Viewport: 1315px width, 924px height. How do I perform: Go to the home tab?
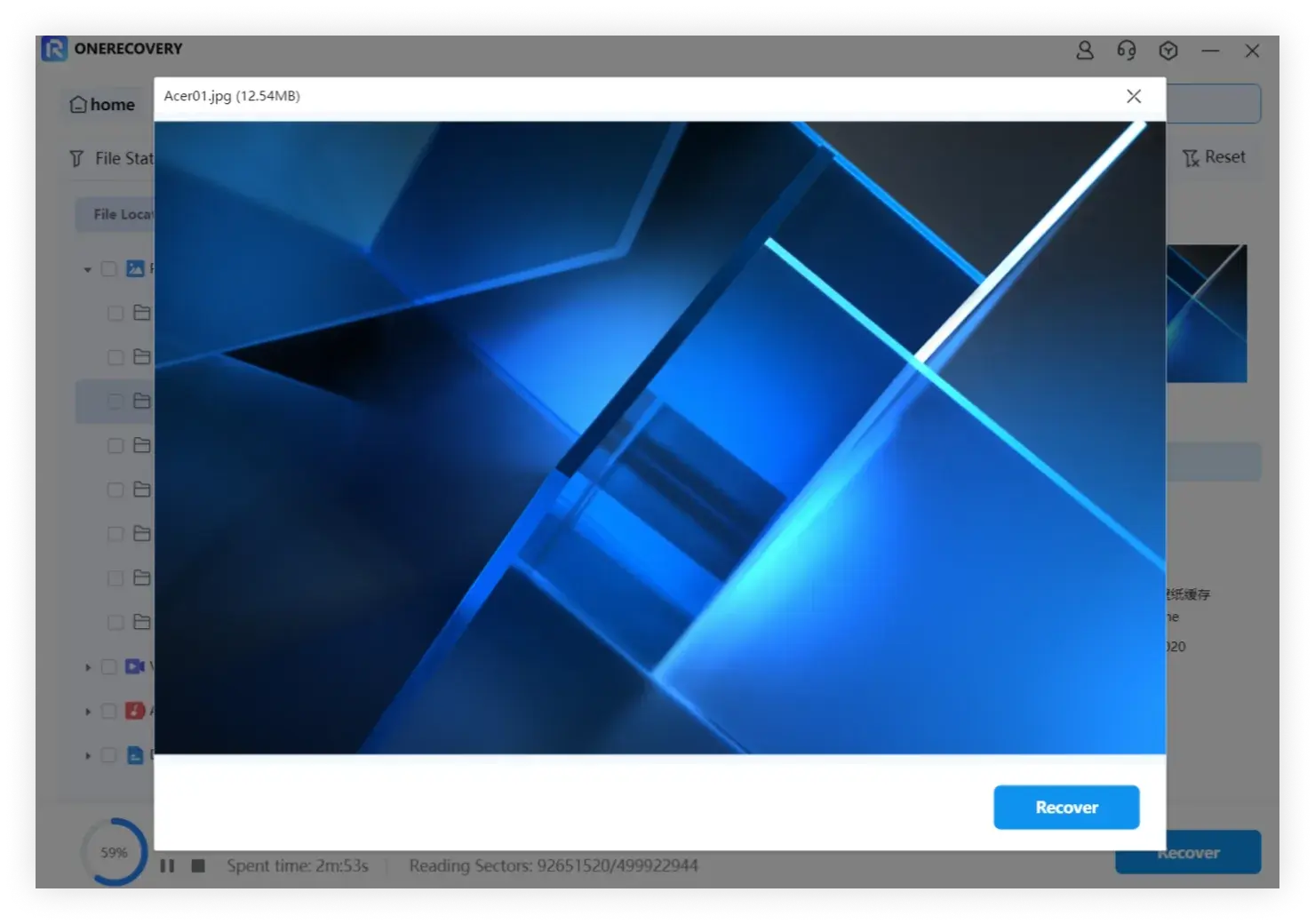(x=102, y=105)
